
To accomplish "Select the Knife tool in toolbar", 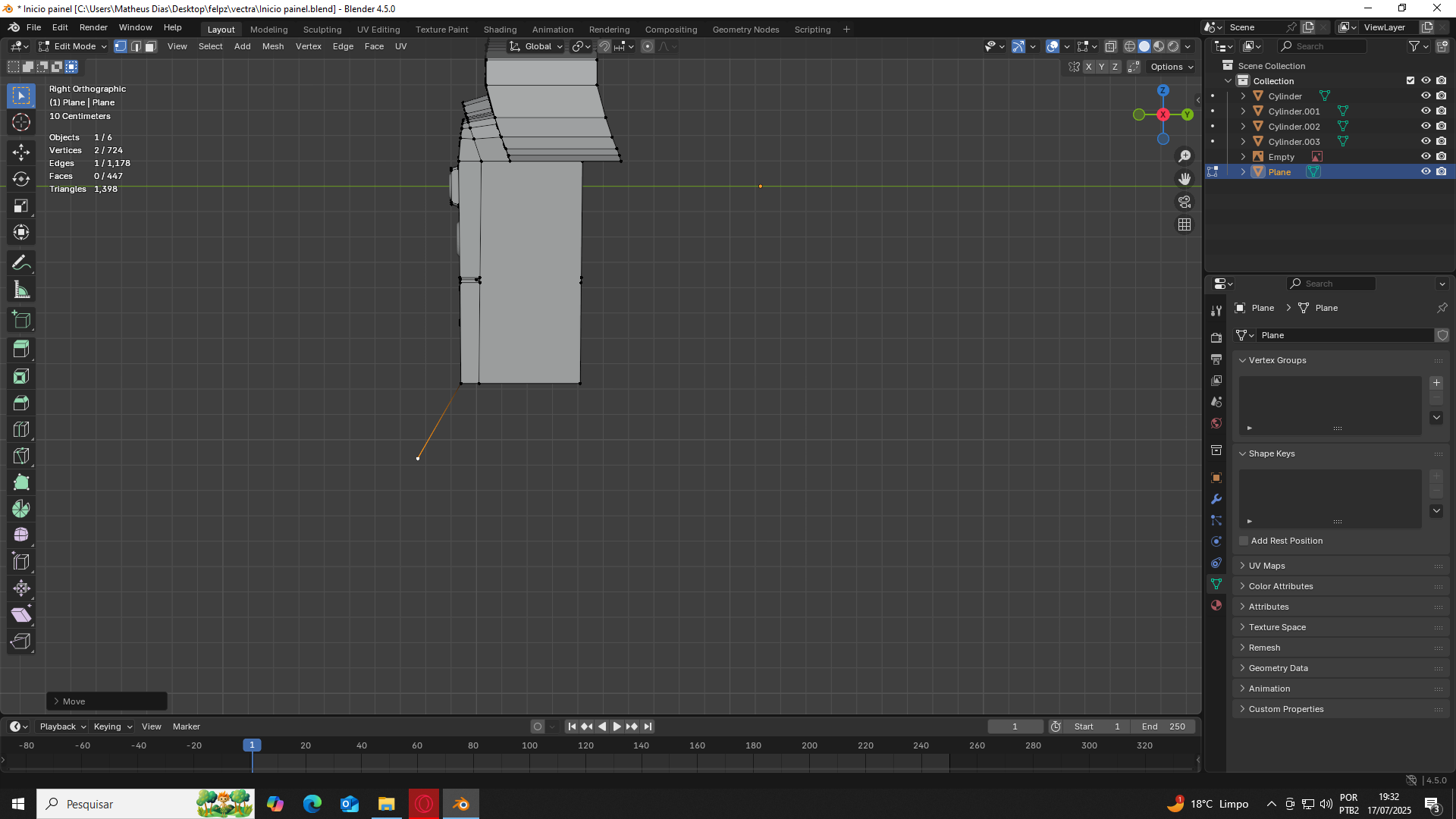I will 21,456.
